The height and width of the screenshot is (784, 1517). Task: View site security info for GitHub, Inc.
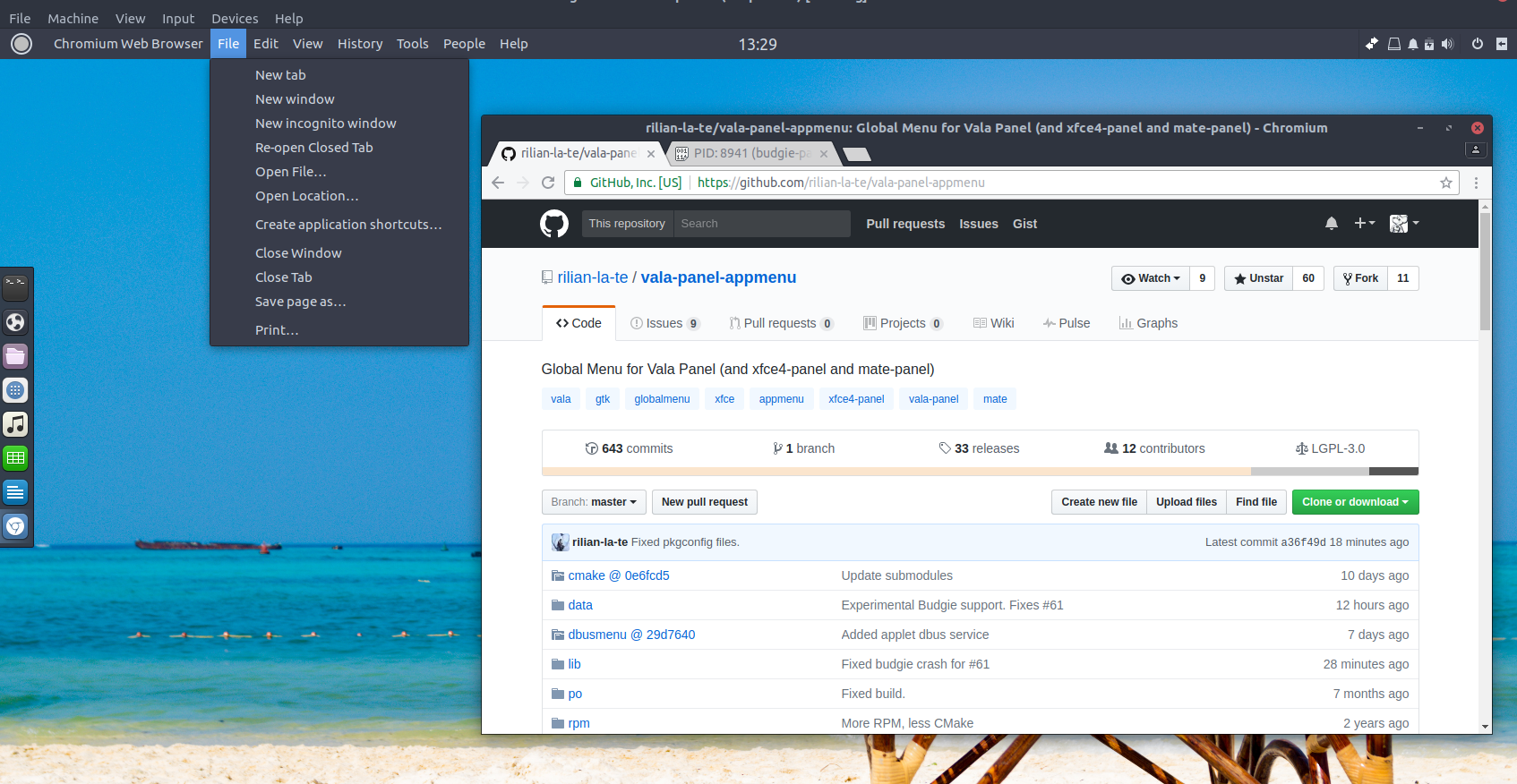627,183
